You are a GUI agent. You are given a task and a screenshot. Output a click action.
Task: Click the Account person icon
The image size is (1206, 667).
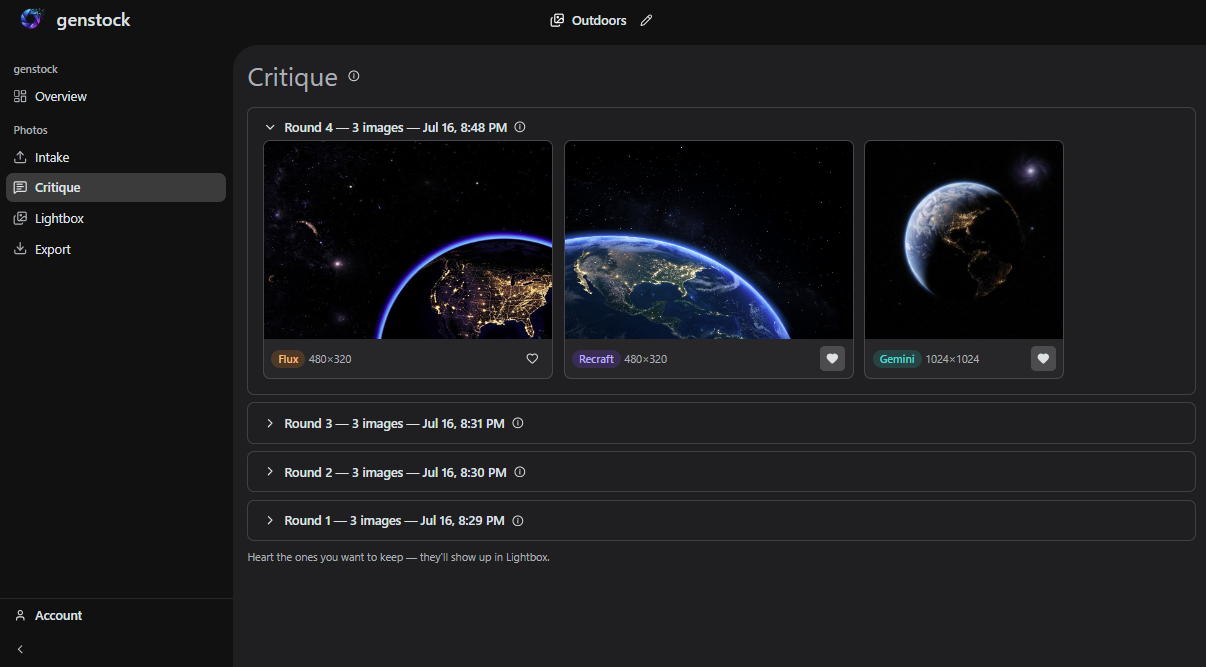20,616
